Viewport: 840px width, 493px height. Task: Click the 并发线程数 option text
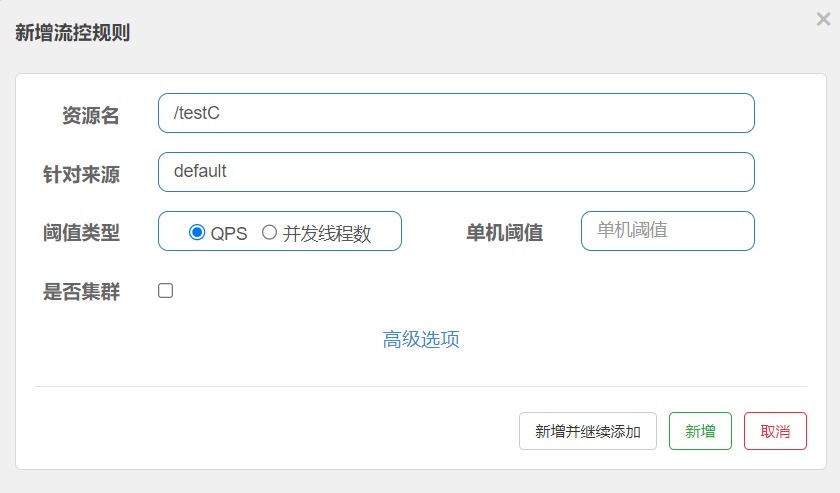point(327,234)
